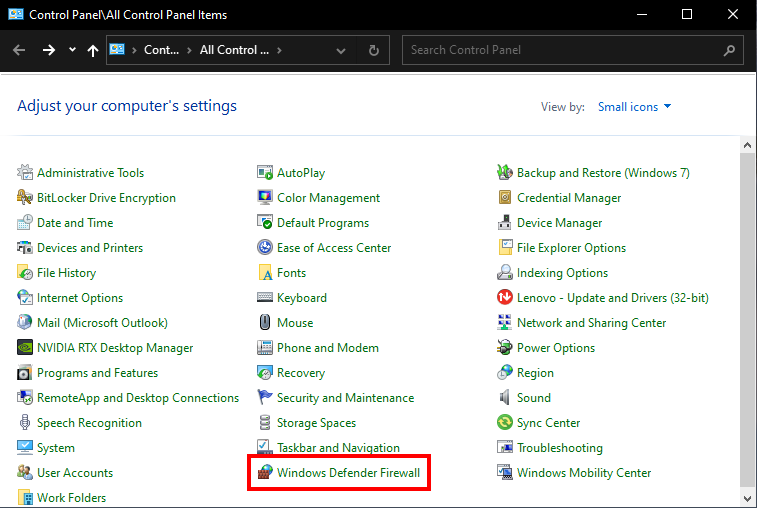Image resolution: width=757 pixels, height=508 pixels.
Task: Click the Color Management icon
Action: (265, 198)
